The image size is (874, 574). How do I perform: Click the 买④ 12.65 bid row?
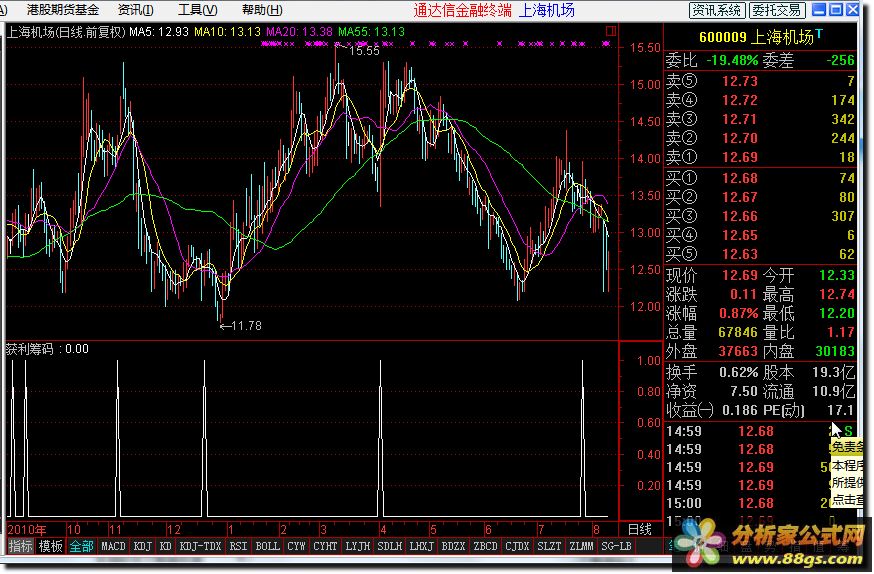coord(760,235)
